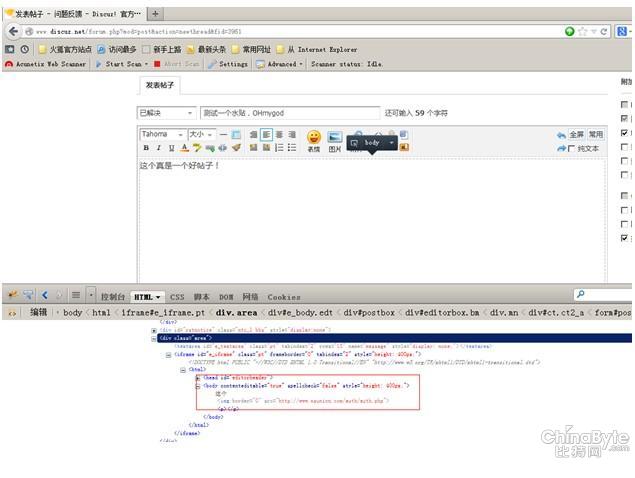Click inside the post content editing area

tap(372, 221)
